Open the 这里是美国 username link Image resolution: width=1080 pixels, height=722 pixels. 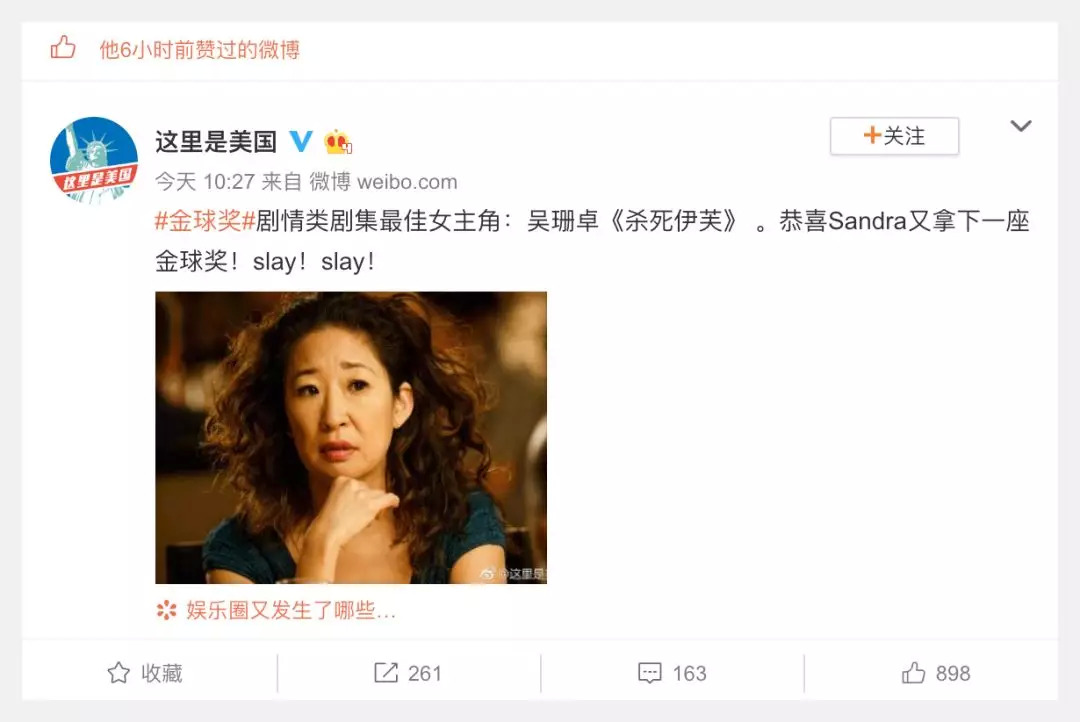[x=216, y=142]
